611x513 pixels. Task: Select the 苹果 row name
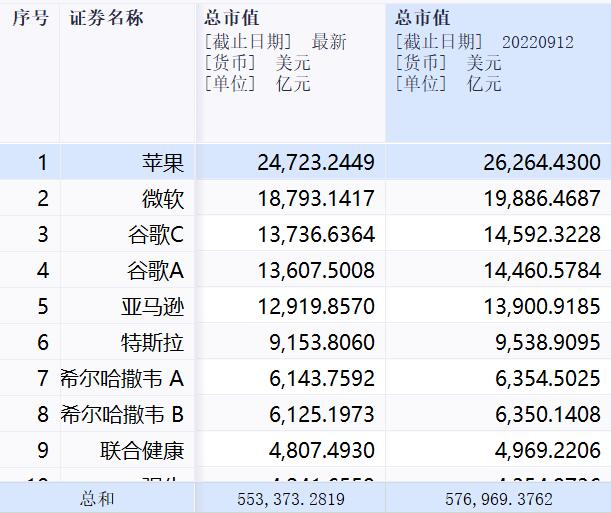[163, 162]
